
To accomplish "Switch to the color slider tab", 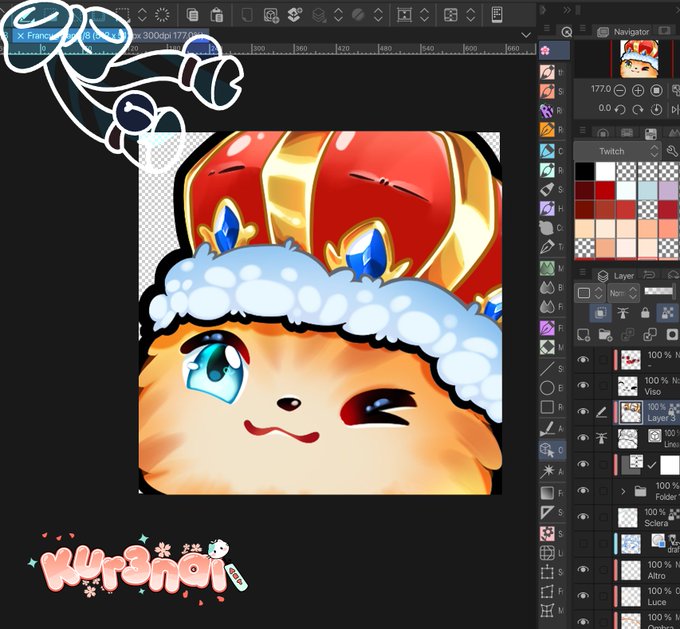I will click(627, 133).
